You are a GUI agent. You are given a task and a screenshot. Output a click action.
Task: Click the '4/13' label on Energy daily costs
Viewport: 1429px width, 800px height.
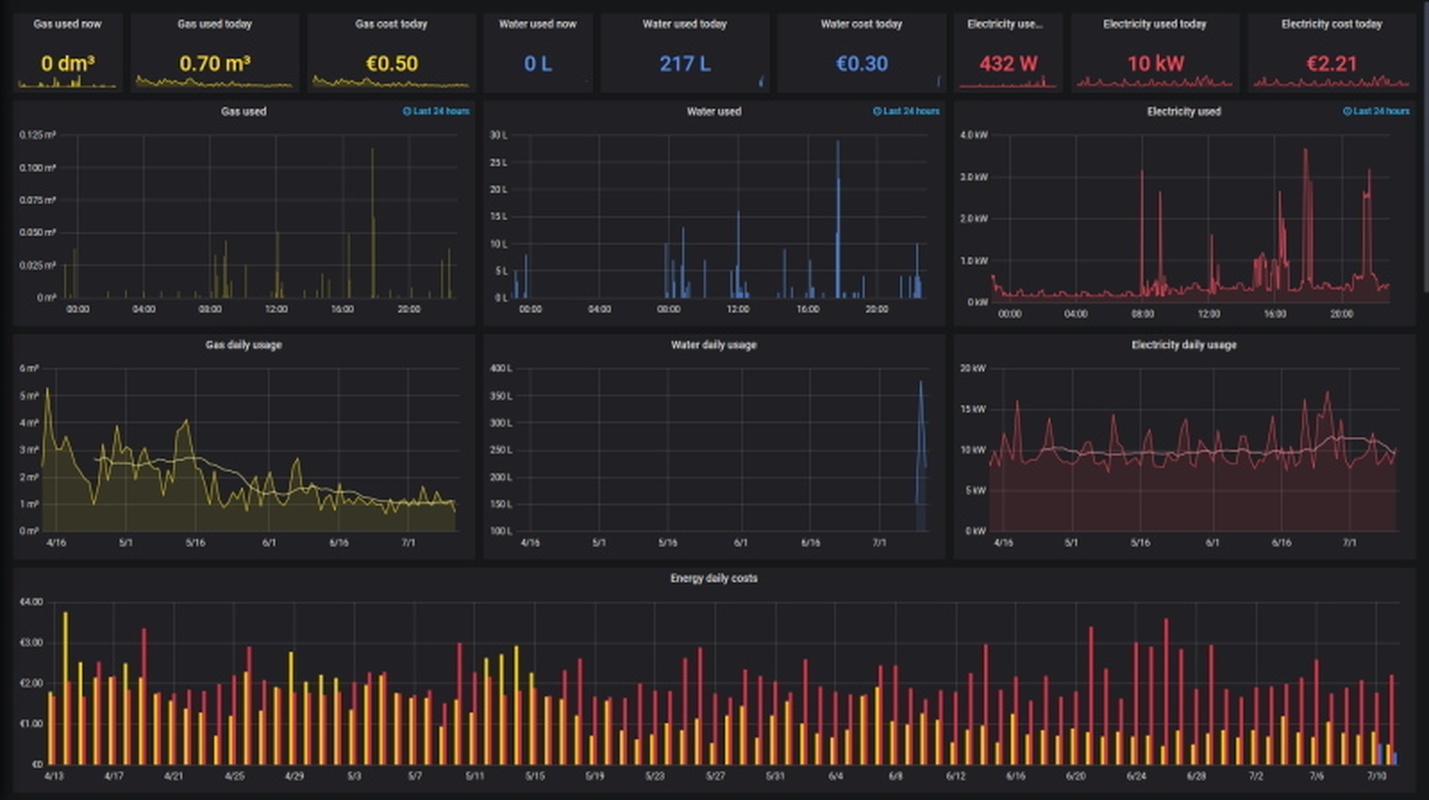pos(53,776)
